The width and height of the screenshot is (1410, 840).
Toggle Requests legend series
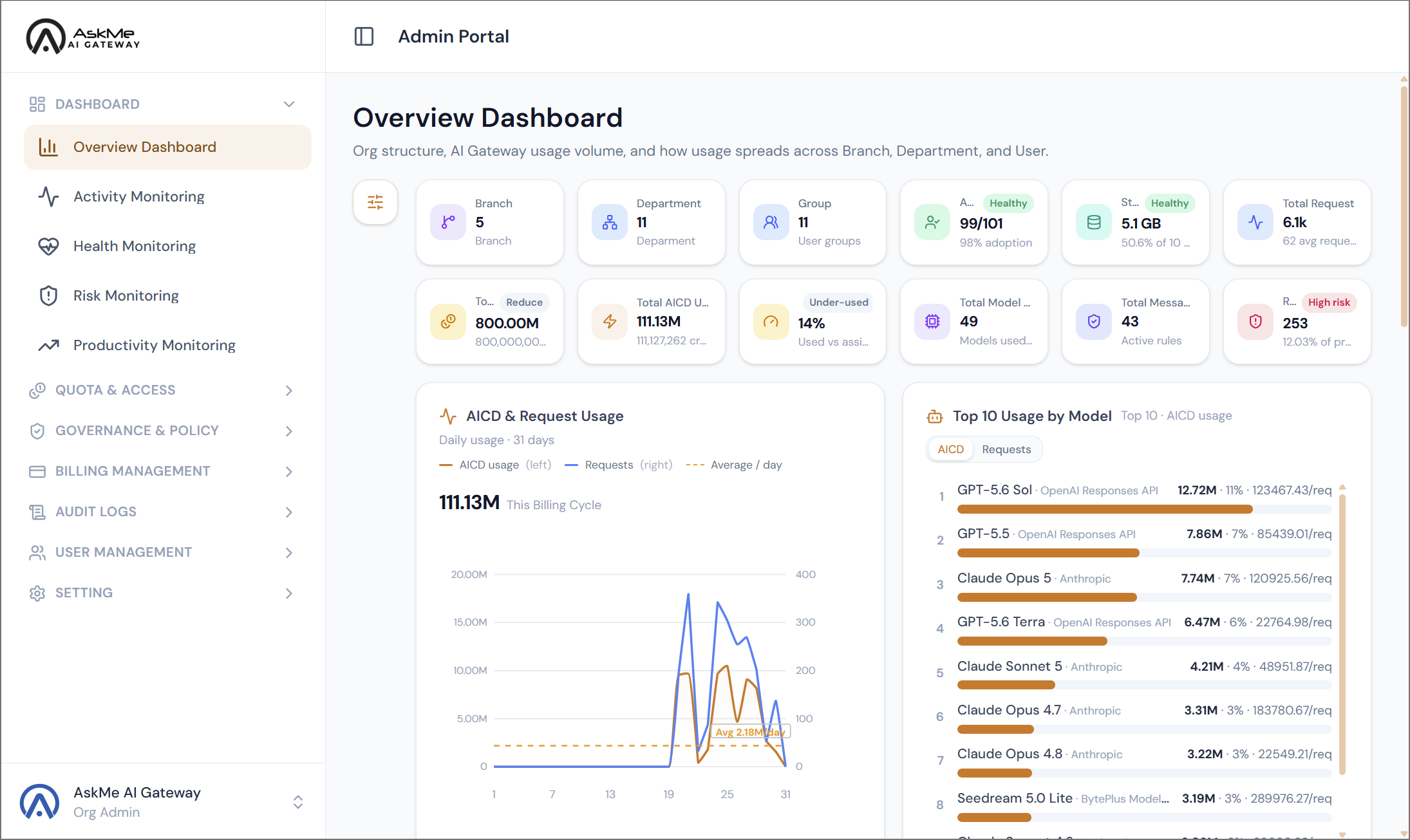(618, 465)
